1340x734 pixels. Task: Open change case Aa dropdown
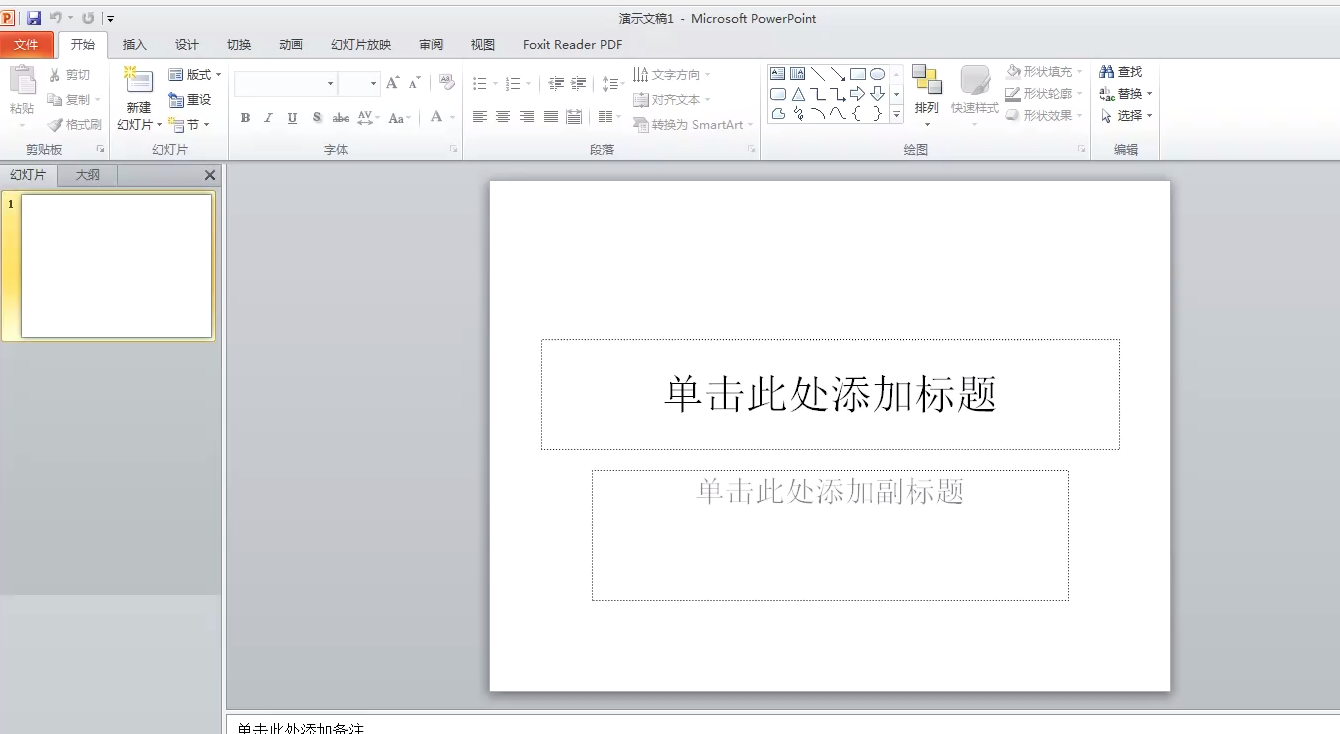point(399,118)
